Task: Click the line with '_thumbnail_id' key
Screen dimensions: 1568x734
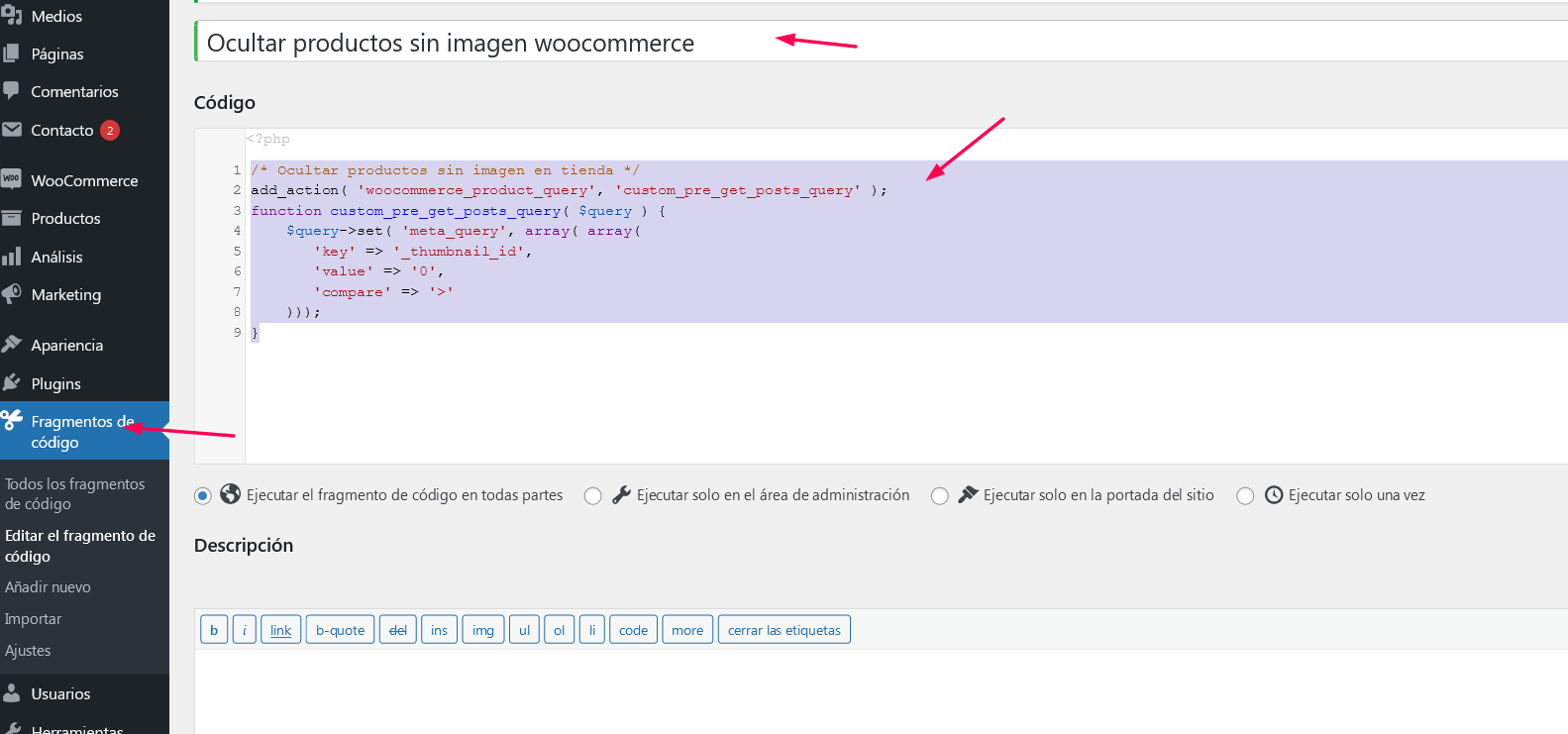Action: click(423, 252)
